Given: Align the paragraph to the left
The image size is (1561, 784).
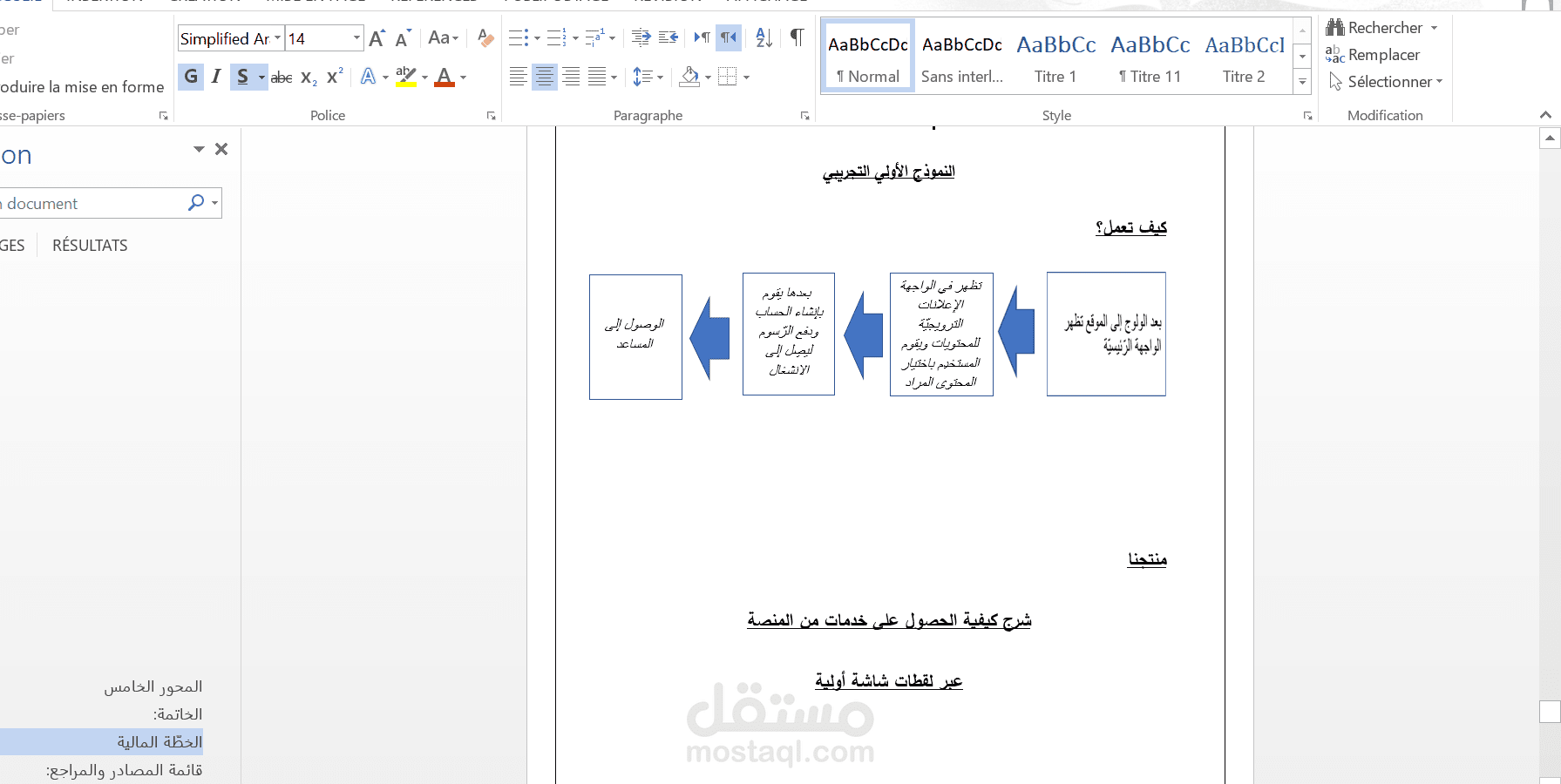Looking at the screenshot, I should click(518, 77).
